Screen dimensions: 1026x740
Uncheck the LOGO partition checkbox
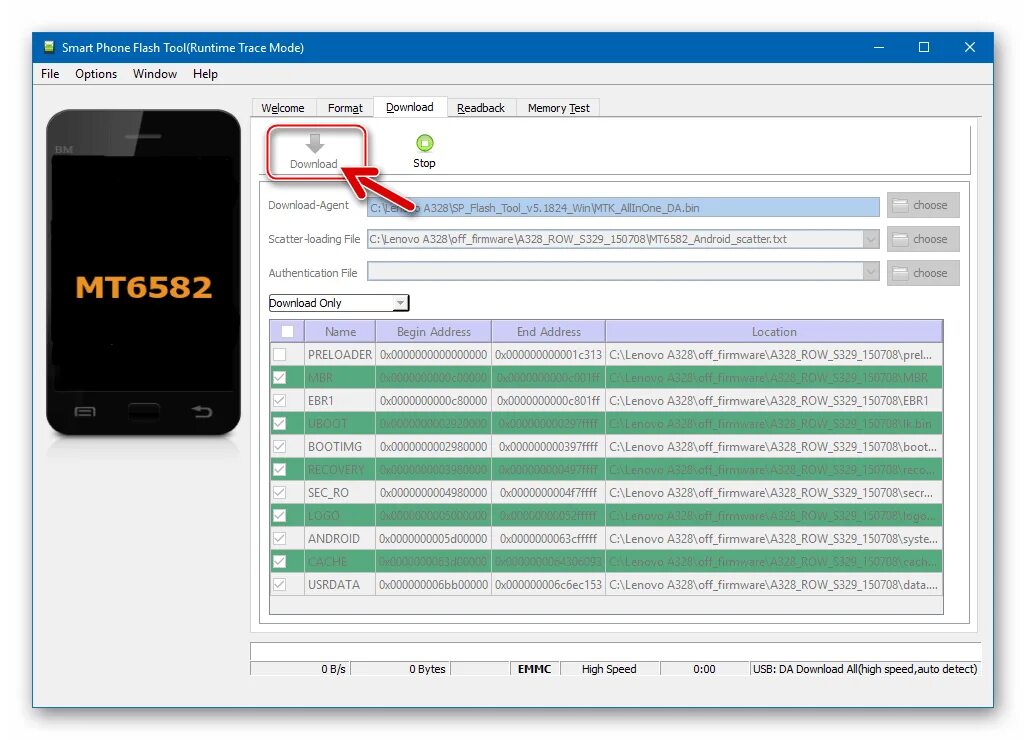[x=279, y=516]
